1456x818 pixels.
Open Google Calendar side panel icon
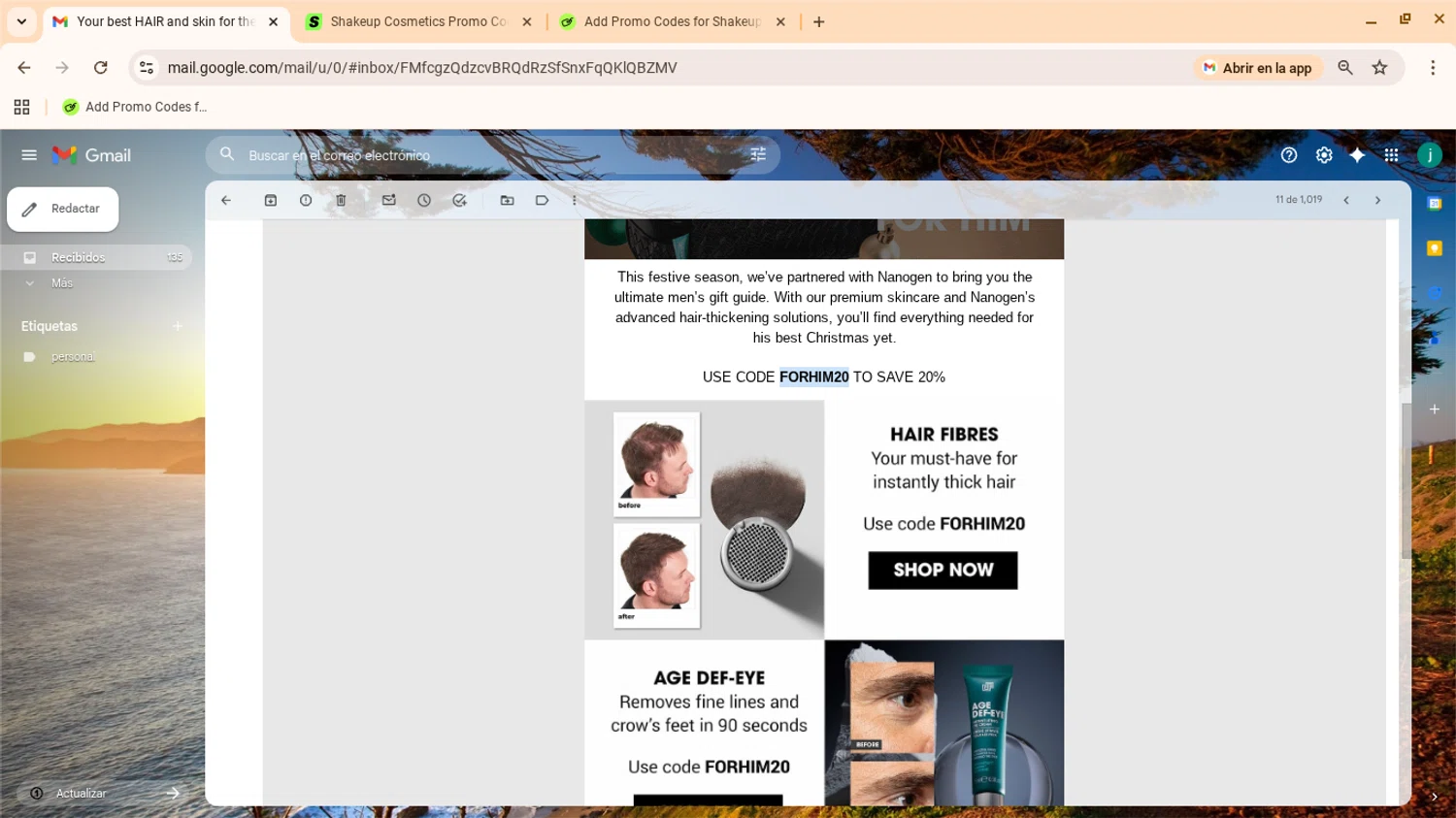tap(1435, 204)
